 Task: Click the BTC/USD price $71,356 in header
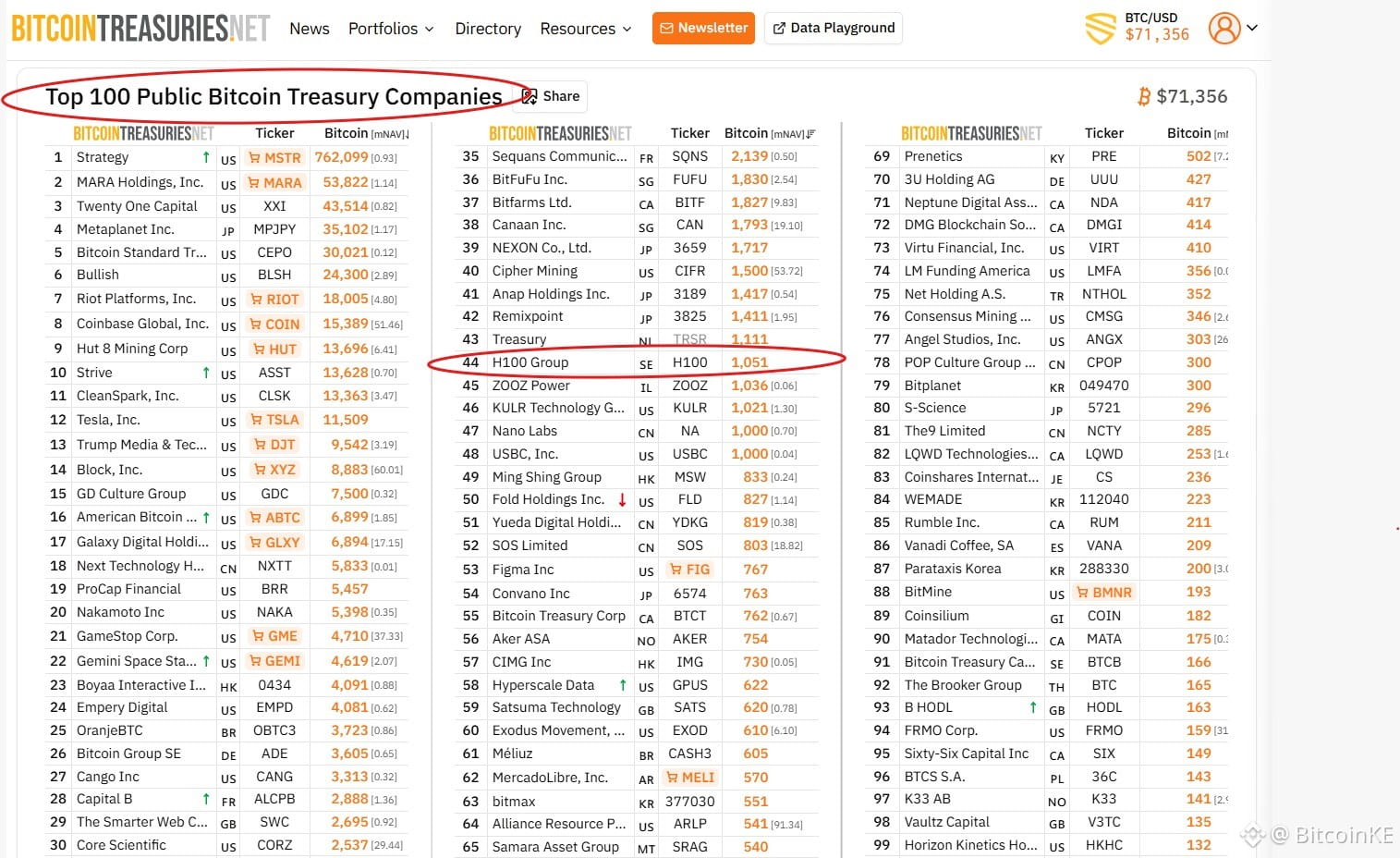(x=1157, y=34)
